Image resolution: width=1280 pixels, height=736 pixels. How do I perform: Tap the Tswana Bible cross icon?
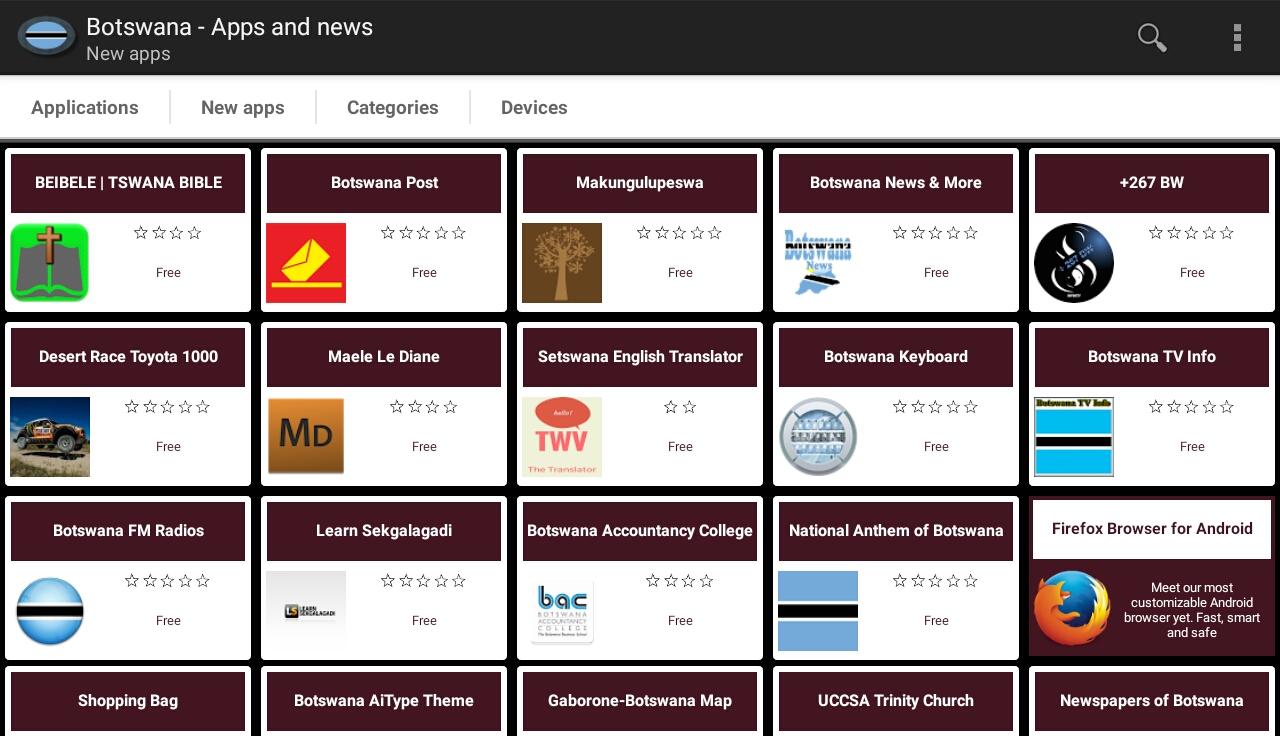pyautogui.click(x=50, y=263)
